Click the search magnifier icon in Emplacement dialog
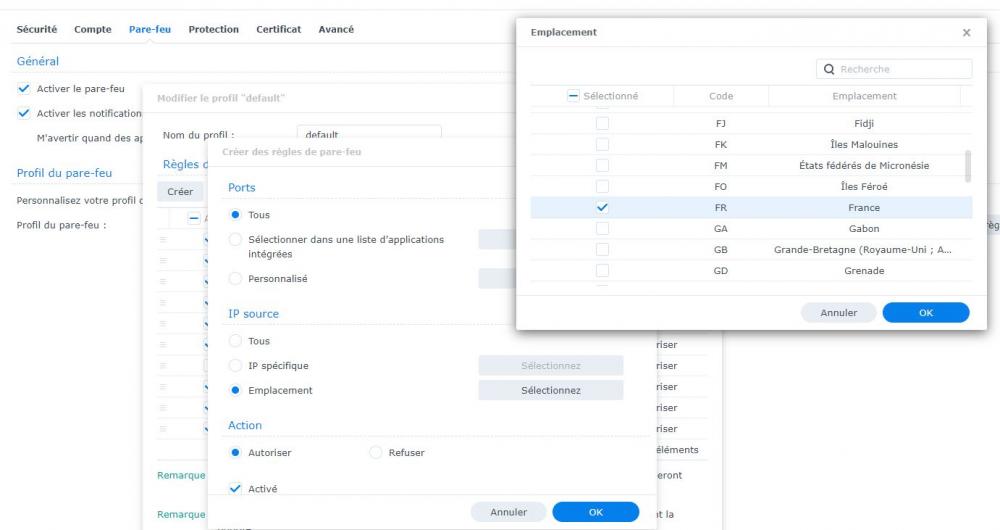 [829, 69]
